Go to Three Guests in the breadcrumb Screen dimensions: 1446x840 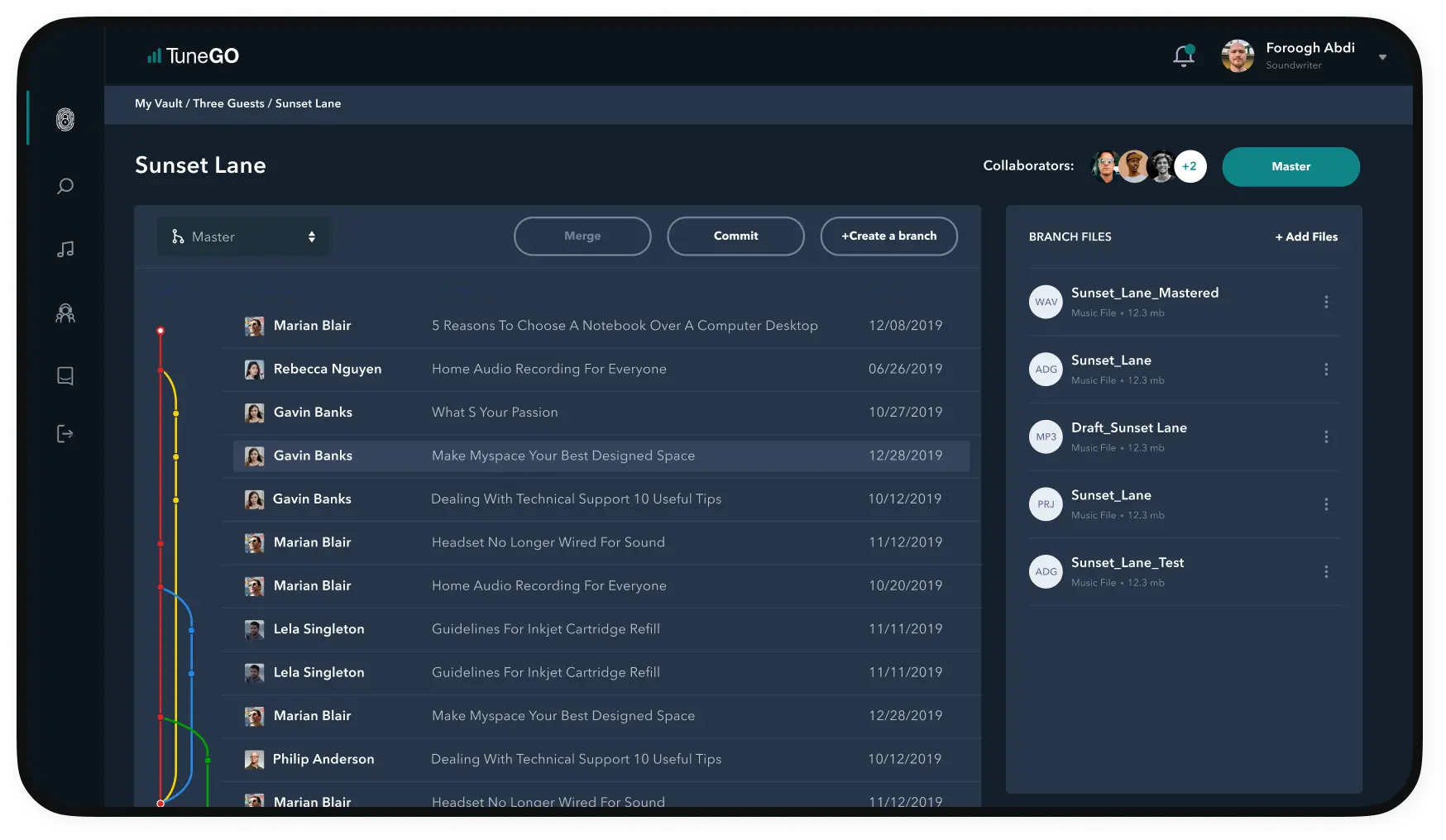coord(229,103)
